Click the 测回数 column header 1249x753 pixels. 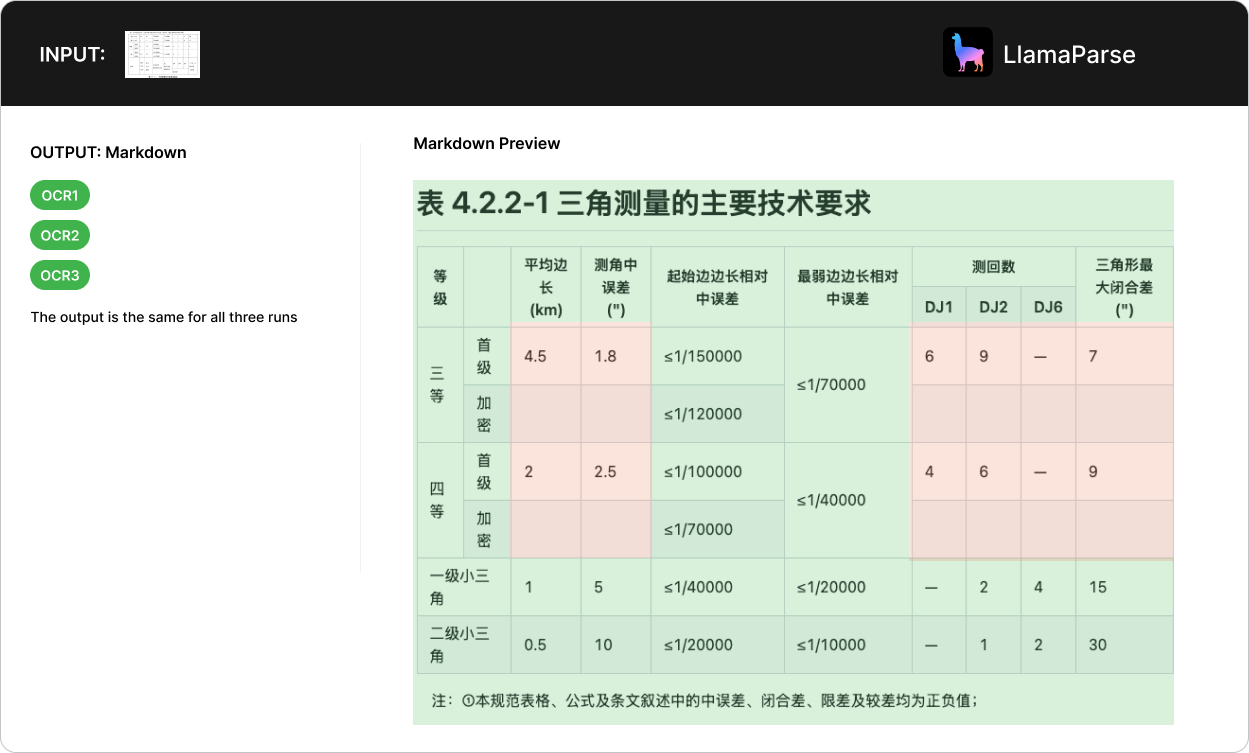click(993, 267)
